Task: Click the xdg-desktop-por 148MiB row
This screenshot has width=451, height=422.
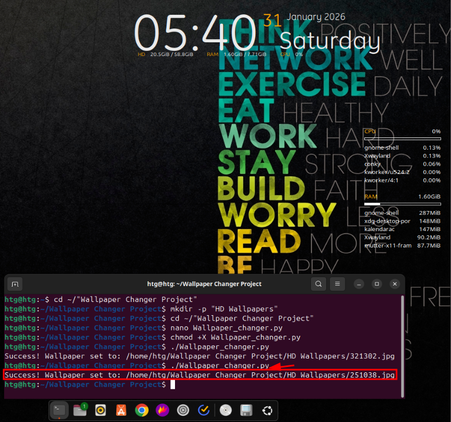Action: [402, 221]
